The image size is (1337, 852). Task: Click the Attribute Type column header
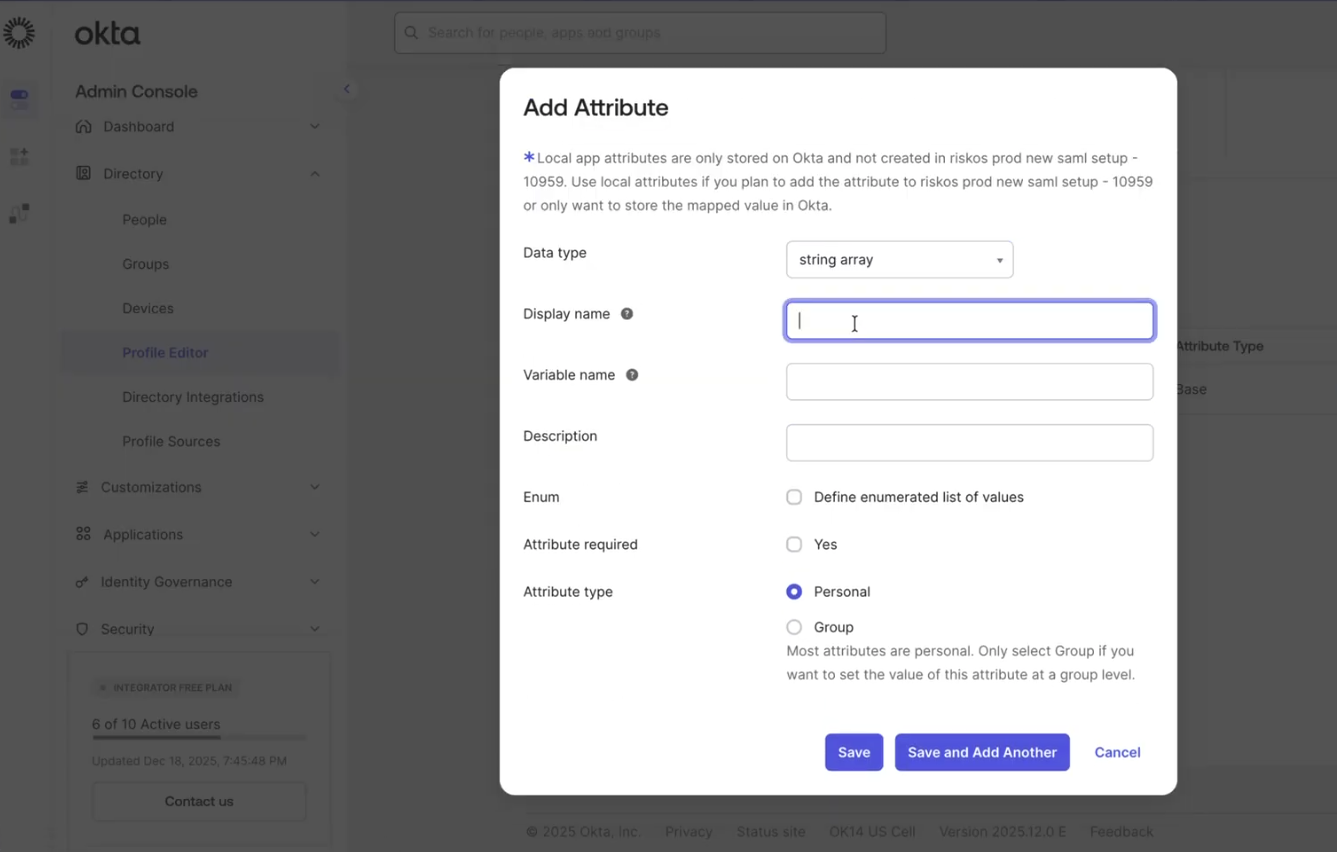(x=1220, y=346)
